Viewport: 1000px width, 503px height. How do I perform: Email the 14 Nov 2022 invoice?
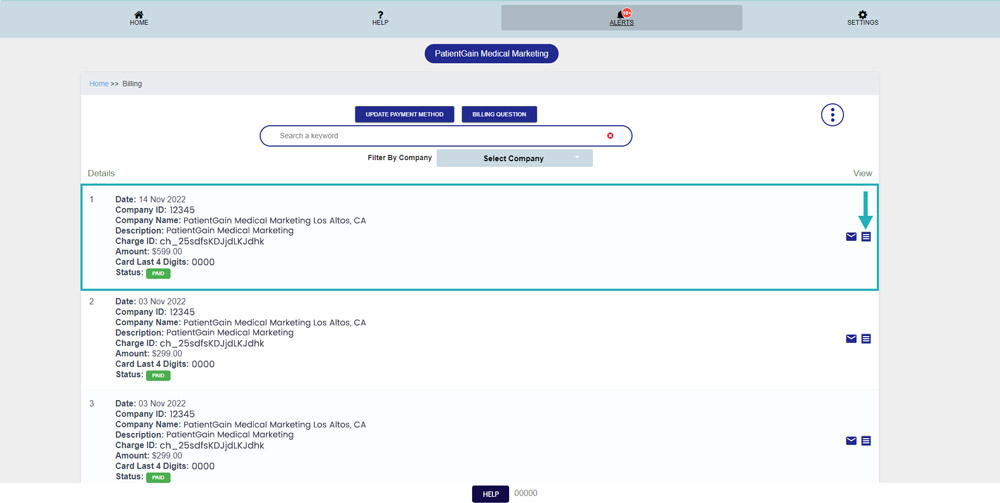pyautogui.click(x=851, y=237)
